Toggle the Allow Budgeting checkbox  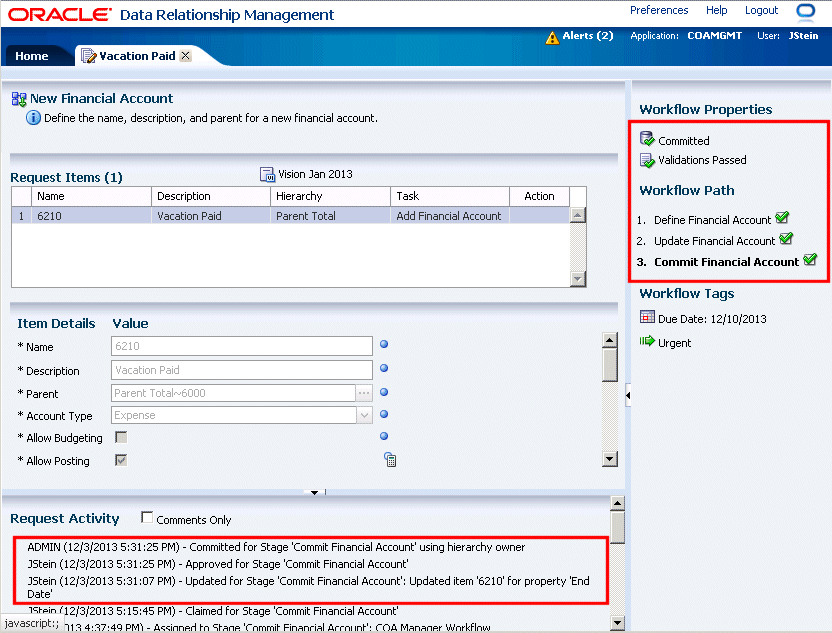click(121, 437)
